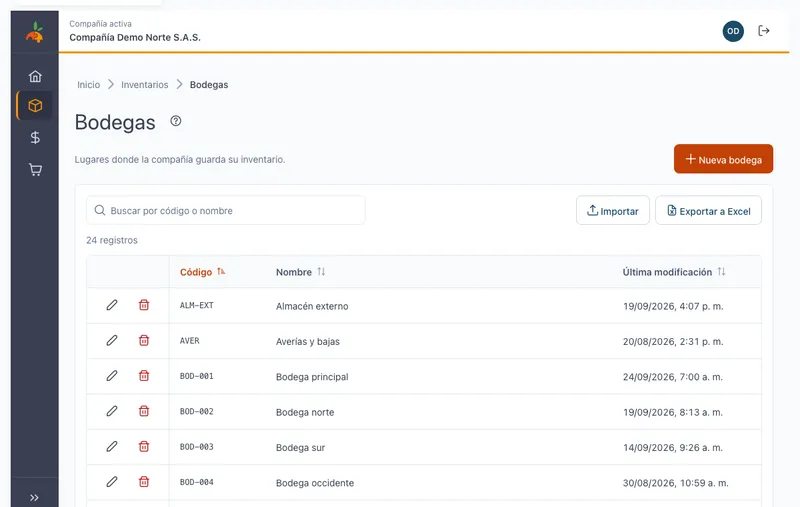Navigate to Inventarios breadcrumb
Image resolution: width=800 pixels, height=507 pixels.
tap(144, 85)
